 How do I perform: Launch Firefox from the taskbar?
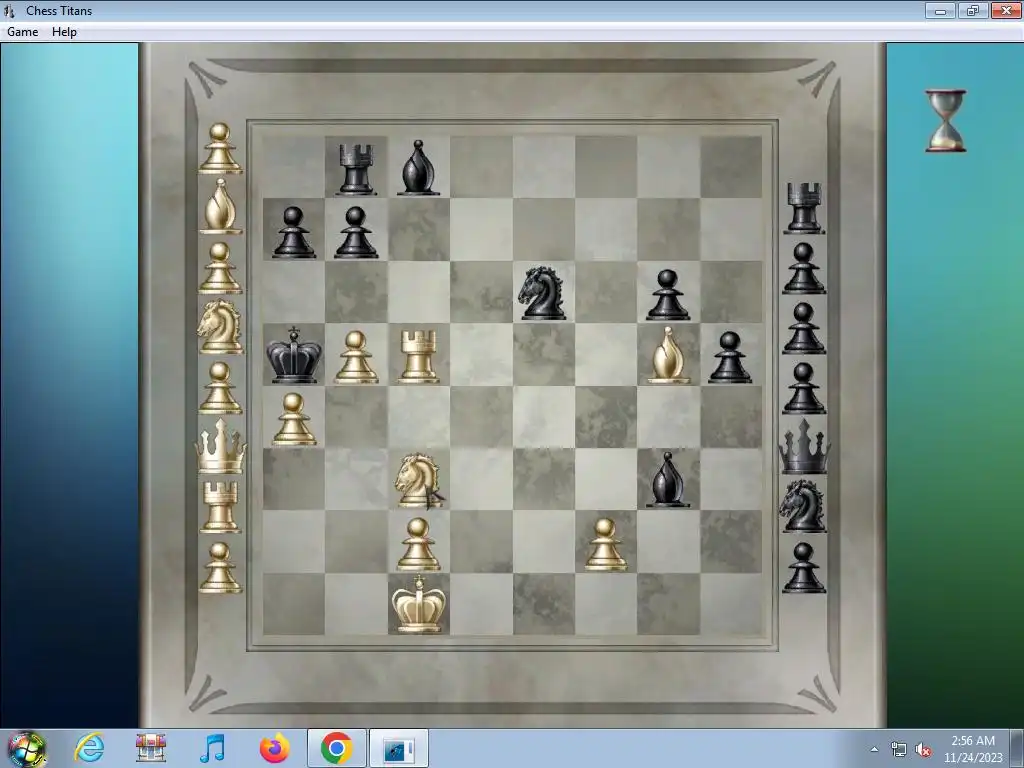[x=274, y=748]
